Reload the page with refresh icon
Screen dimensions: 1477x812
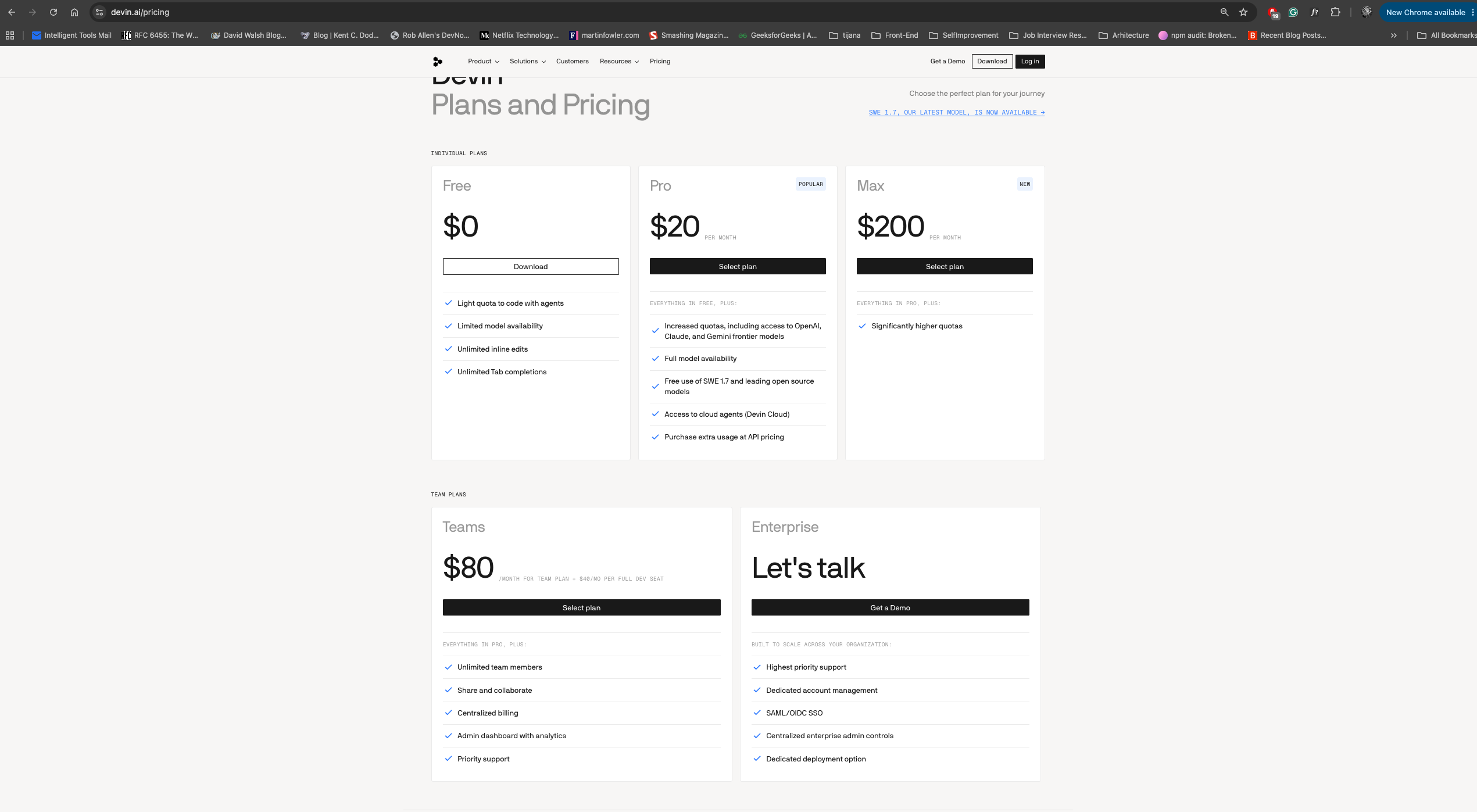point(53,12)
